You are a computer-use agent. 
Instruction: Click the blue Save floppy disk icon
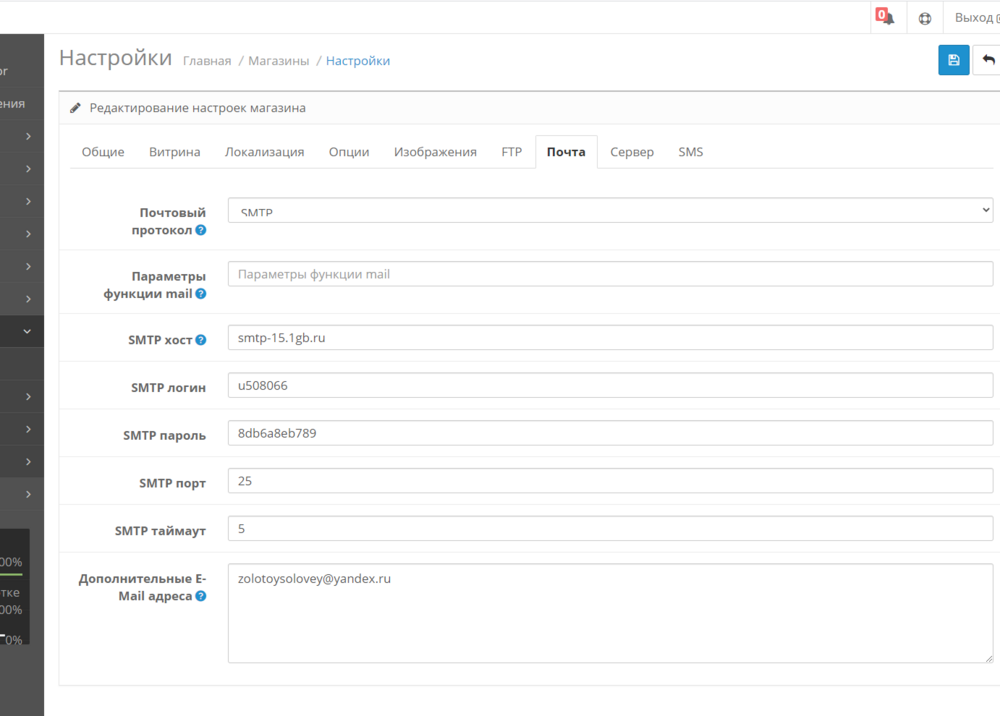[953, 60]
